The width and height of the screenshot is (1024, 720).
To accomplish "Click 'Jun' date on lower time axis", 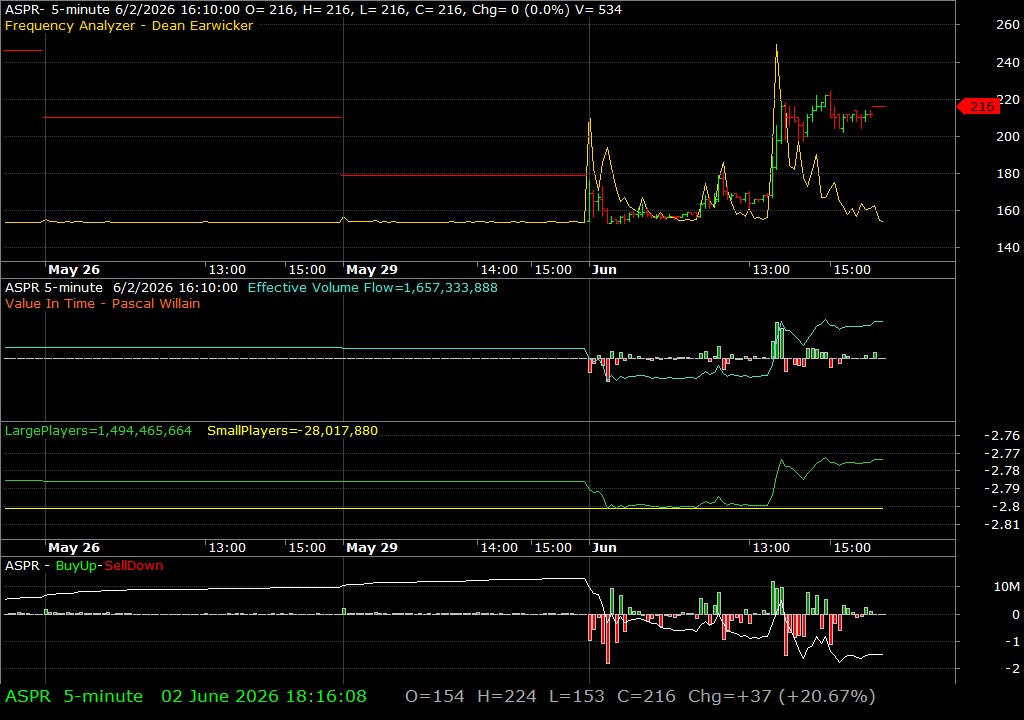I will click(604, 548).
